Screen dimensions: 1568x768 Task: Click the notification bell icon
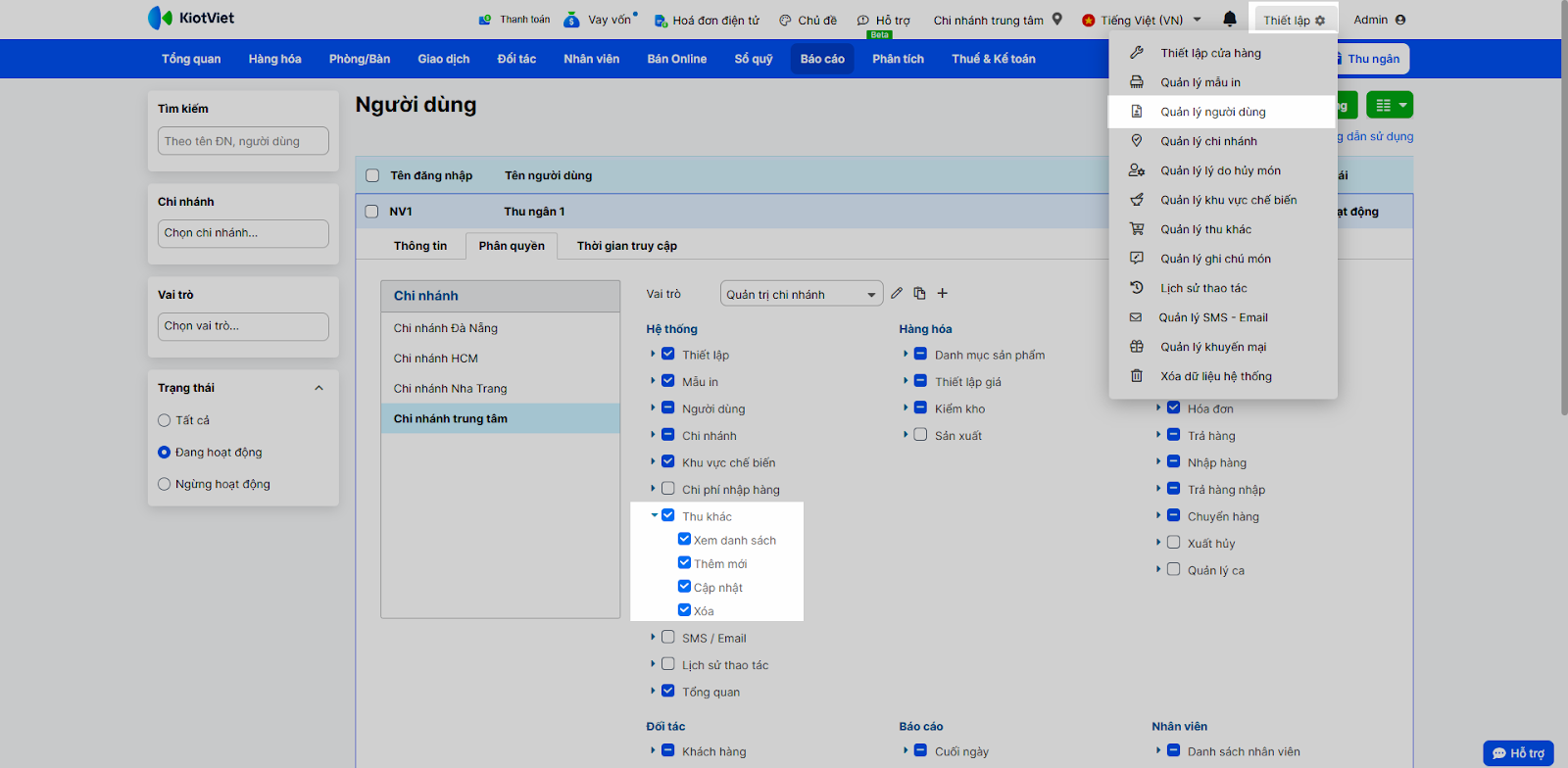click(x=1229, y=19)
